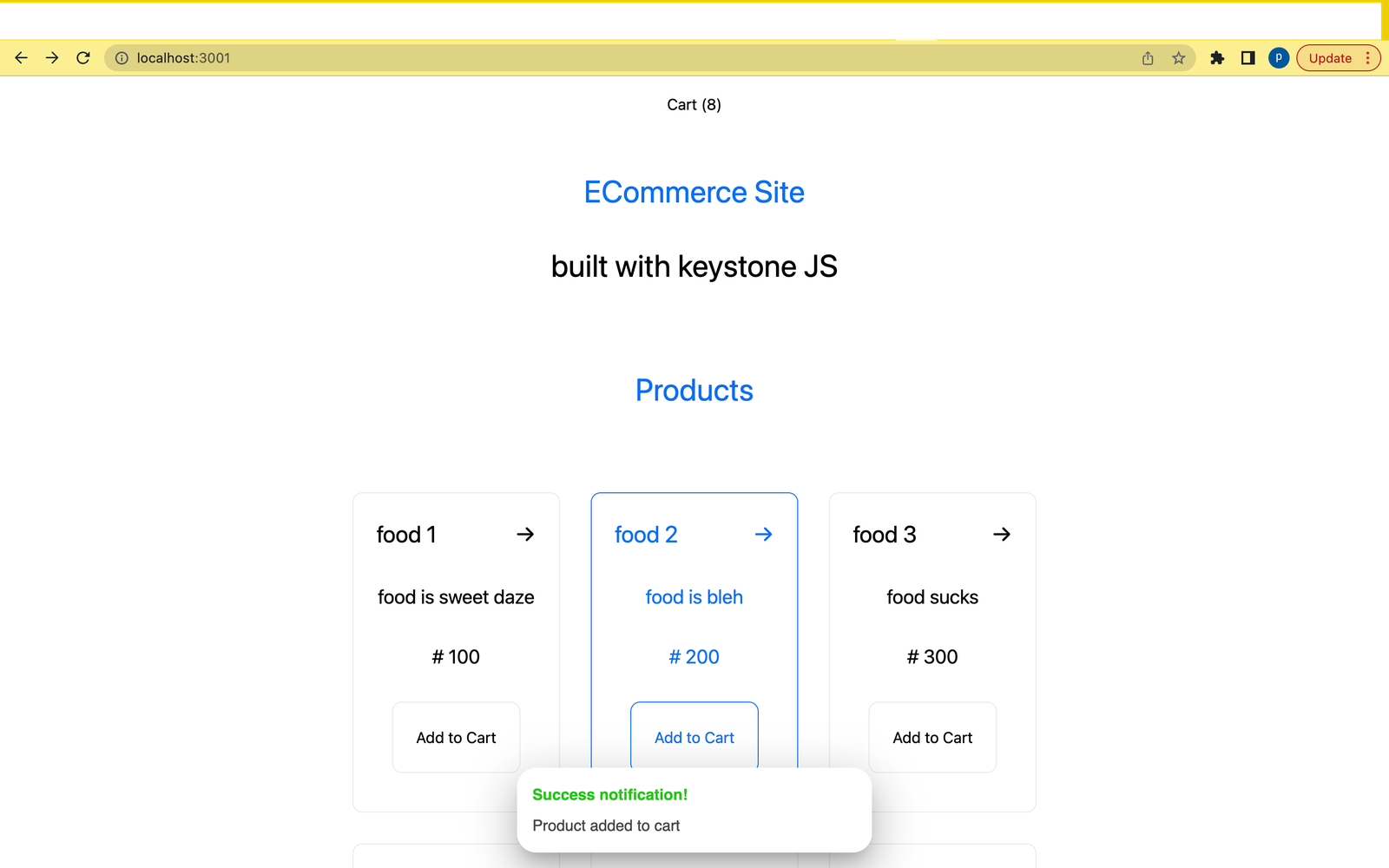Add food 1 to cart
This screenshot has height=868, width=1389.
(456, 737)
